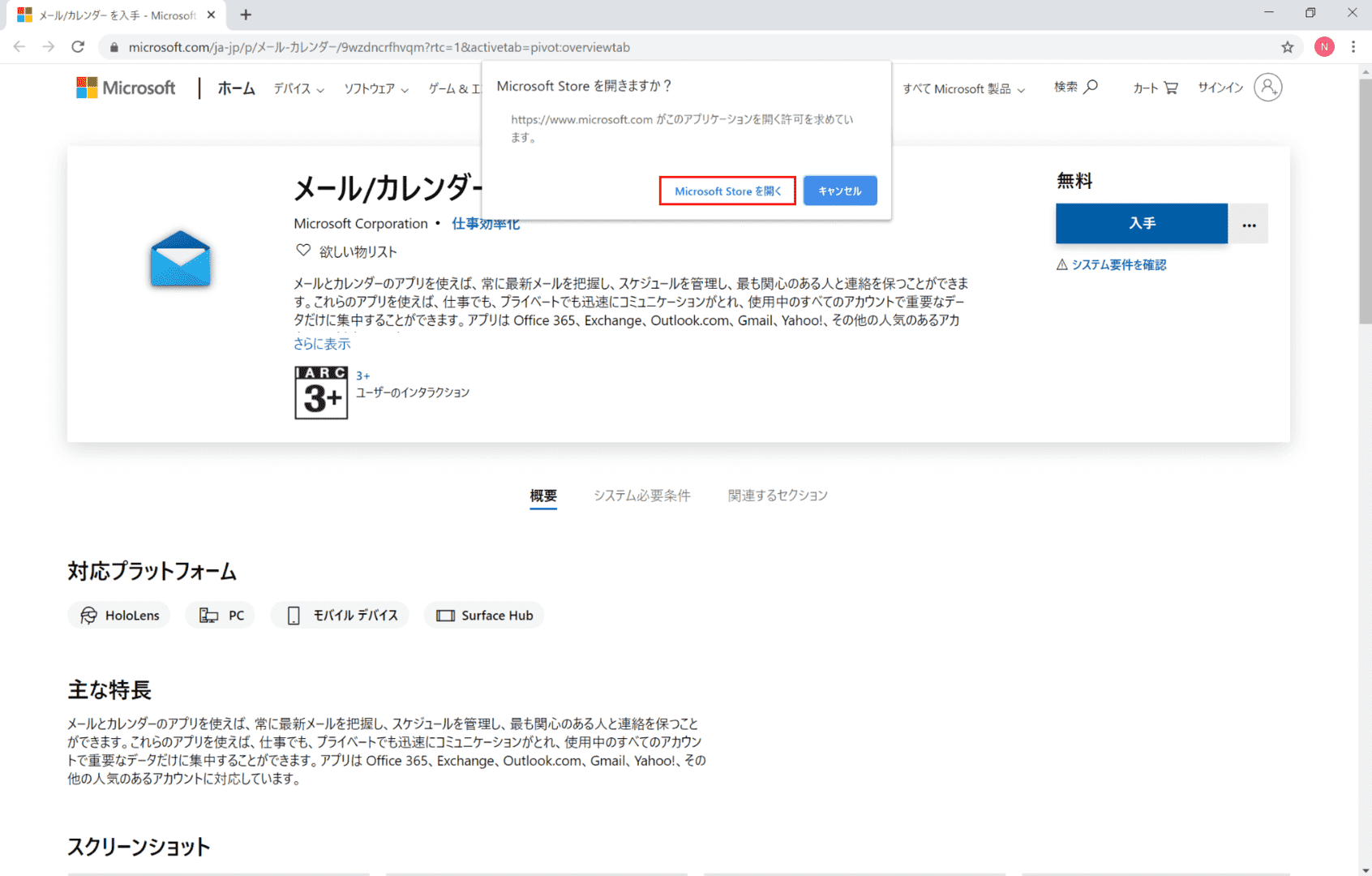
Task: Open the 仕事効率化 category link
Action: point(486,224)
